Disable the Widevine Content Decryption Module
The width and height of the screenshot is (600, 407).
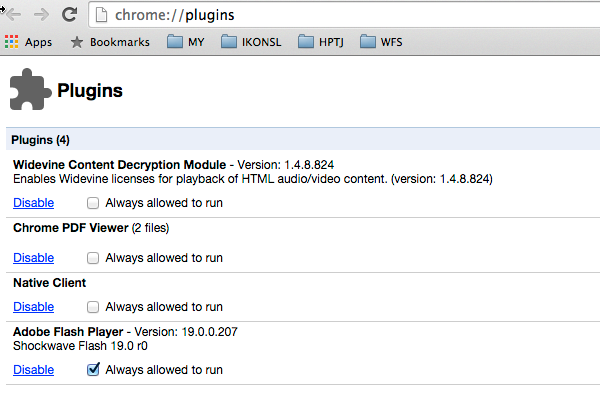coord(33,203)
